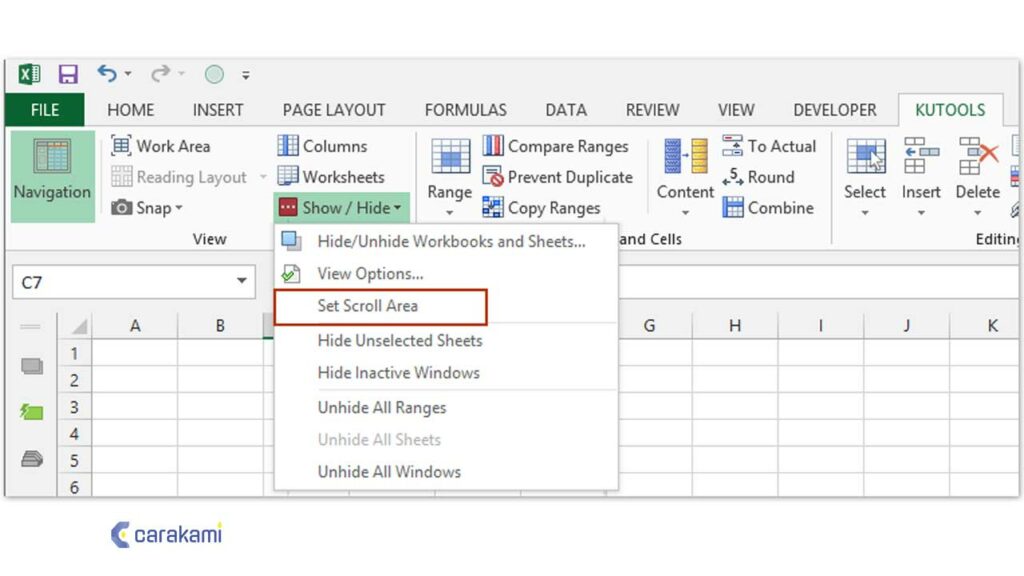Click the Reading Layout tool
Screen dimensions: 1024x576
pos(179,177)
